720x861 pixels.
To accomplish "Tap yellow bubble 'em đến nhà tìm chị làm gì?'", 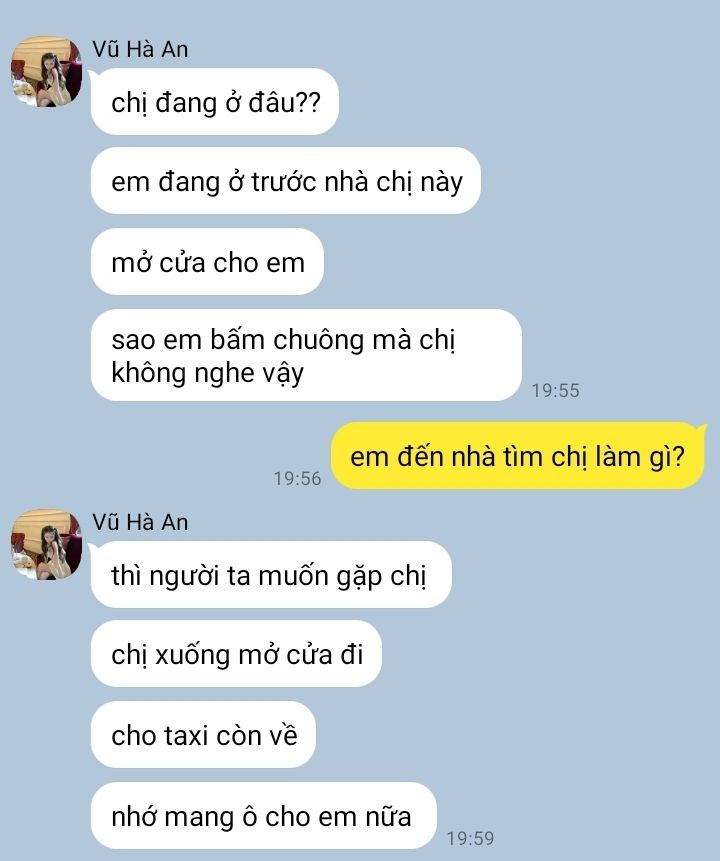I will tap(517, 456).
